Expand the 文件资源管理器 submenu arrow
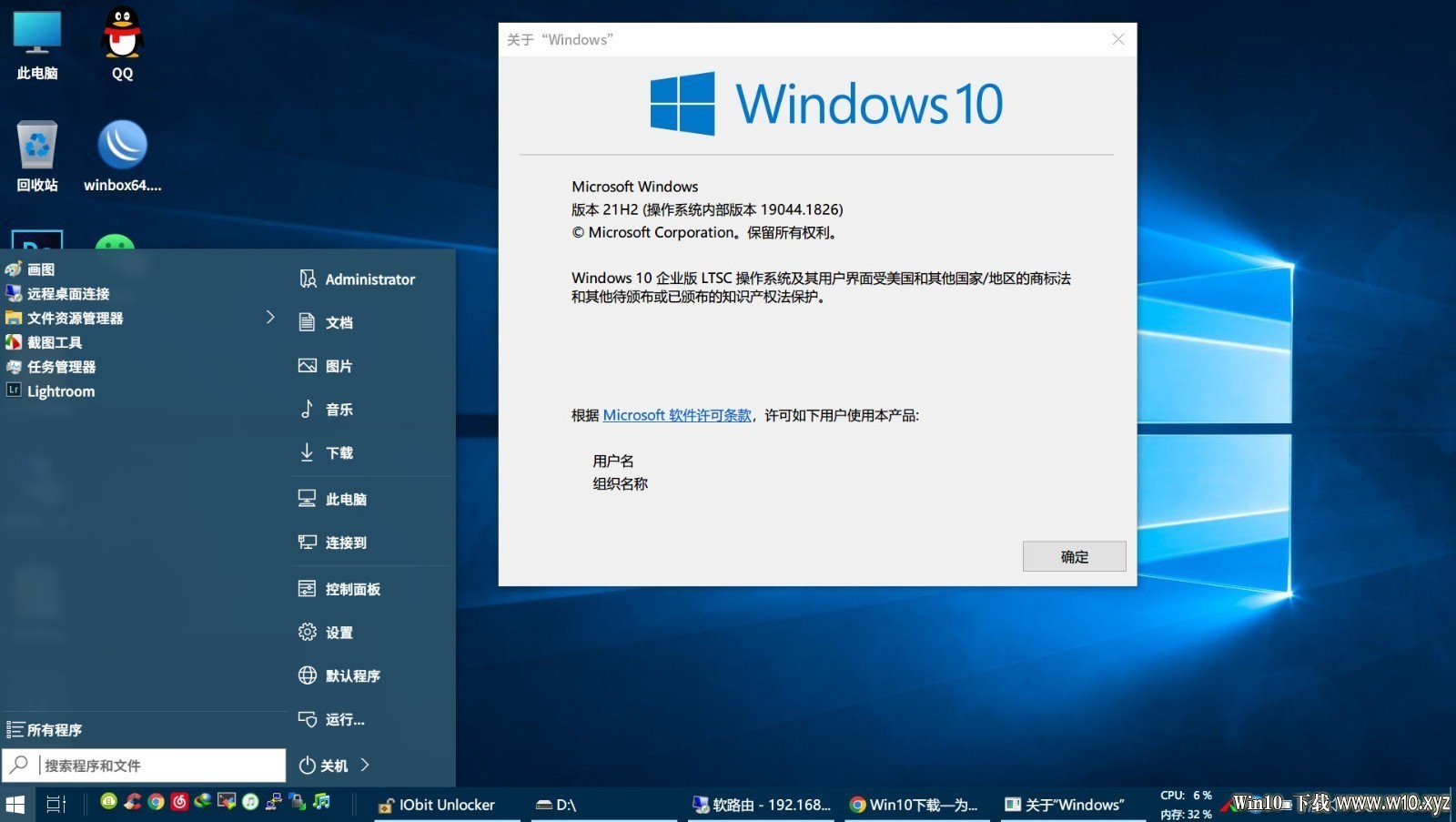The image size is (1456, 822). (270, 317)
